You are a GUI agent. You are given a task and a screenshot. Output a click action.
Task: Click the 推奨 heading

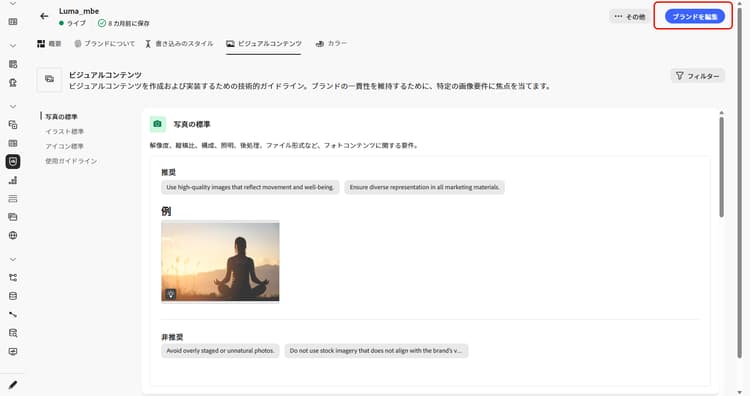pos(168,172)
